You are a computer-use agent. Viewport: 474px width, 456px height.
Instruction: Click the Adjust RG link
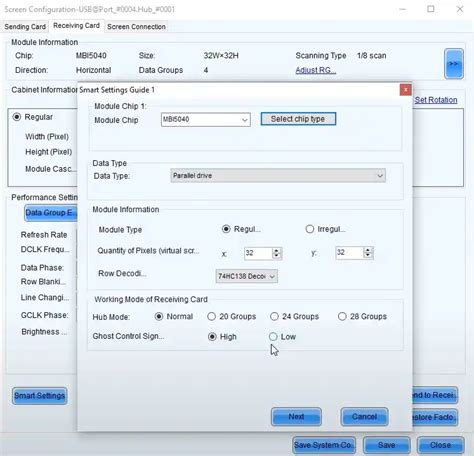316,70
